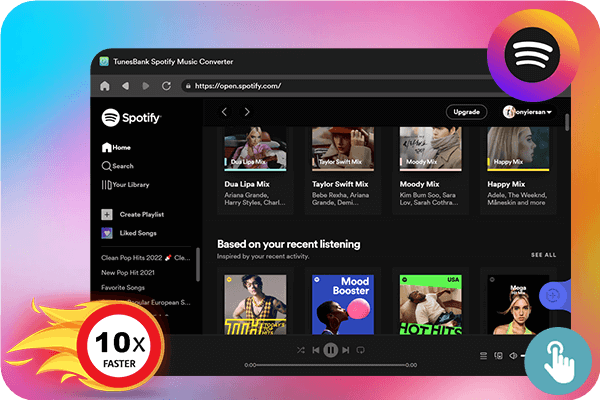Click the sidebar playlist scrollbar

(x=198, y=264)
